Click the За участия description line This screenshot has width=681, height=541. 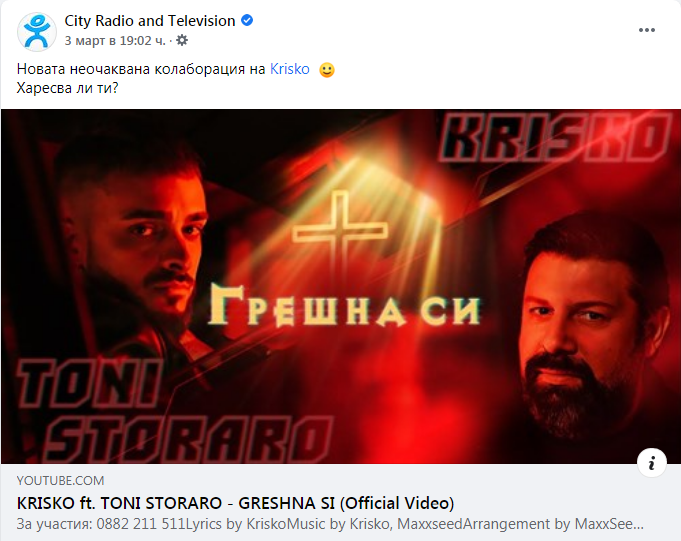(x=330, y=524)
